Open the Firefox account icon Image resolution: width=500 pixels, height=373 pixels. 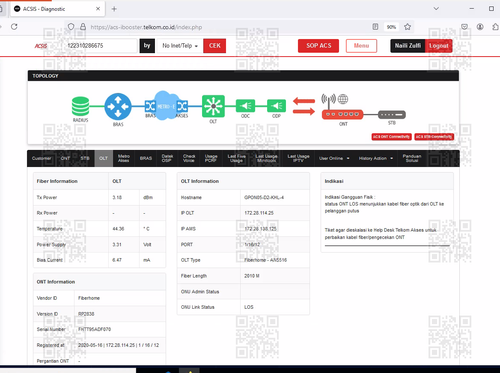pos(480,27)
